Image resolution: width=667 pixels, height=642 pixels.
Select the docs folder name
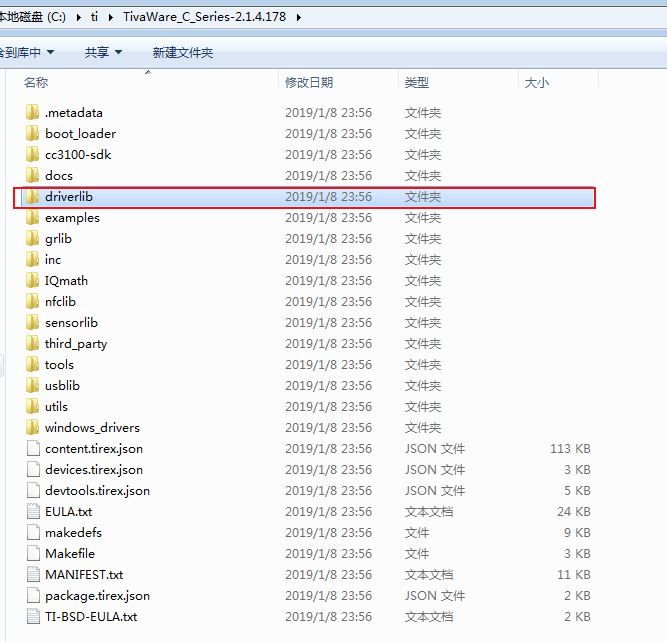coord(59,176)
